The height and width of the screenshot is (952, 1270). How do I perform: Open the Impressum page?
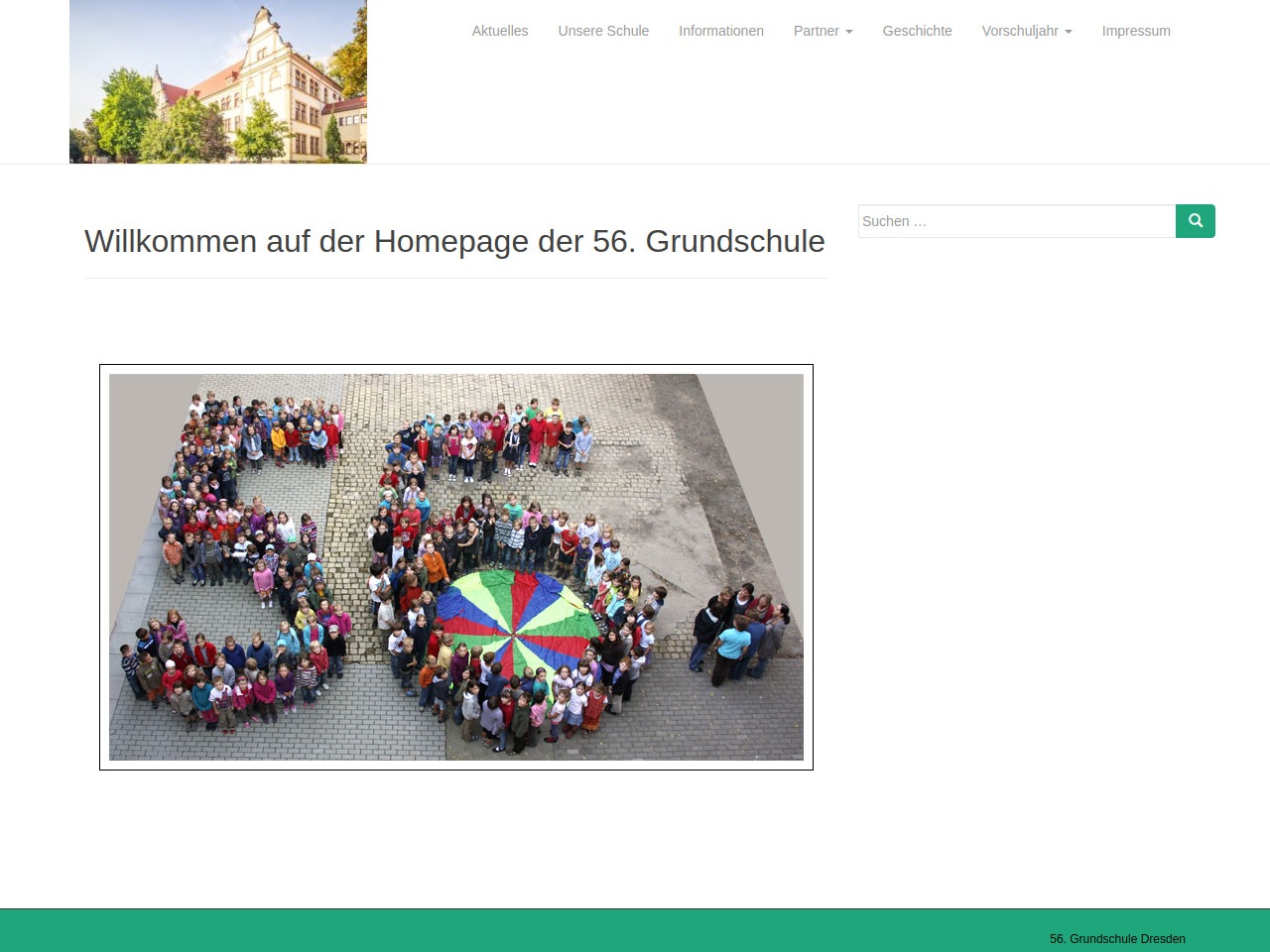click(x=1136, y=31)
